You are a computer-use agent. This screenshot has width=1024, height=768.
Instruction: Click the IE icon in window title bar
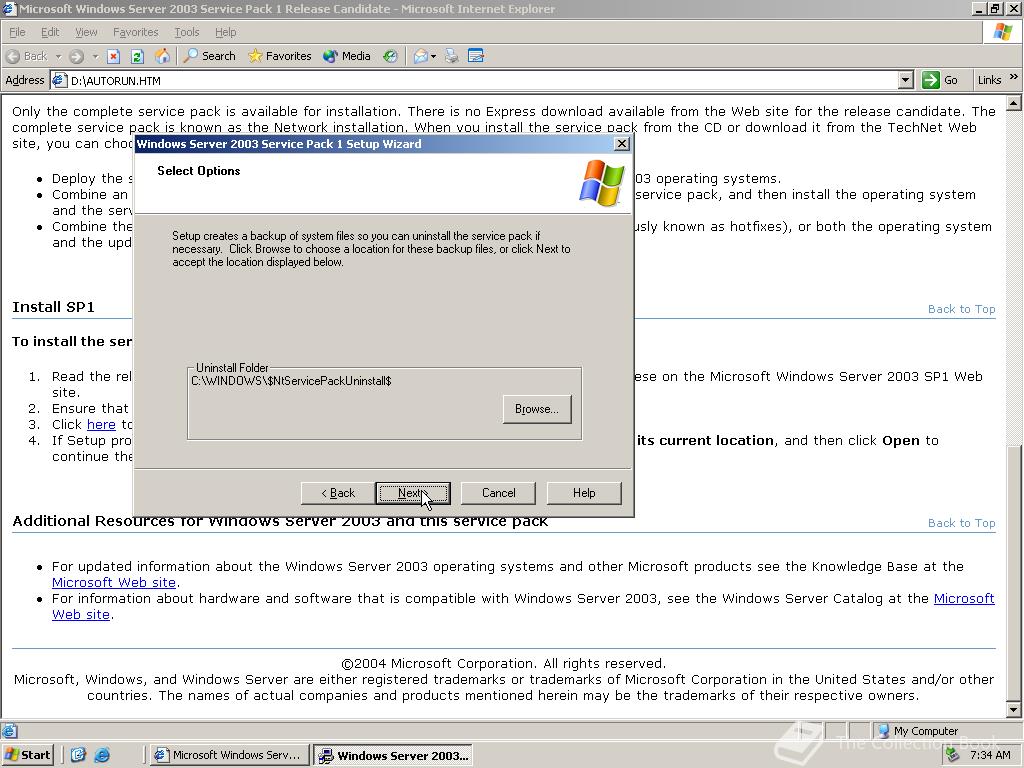[8, 8]
